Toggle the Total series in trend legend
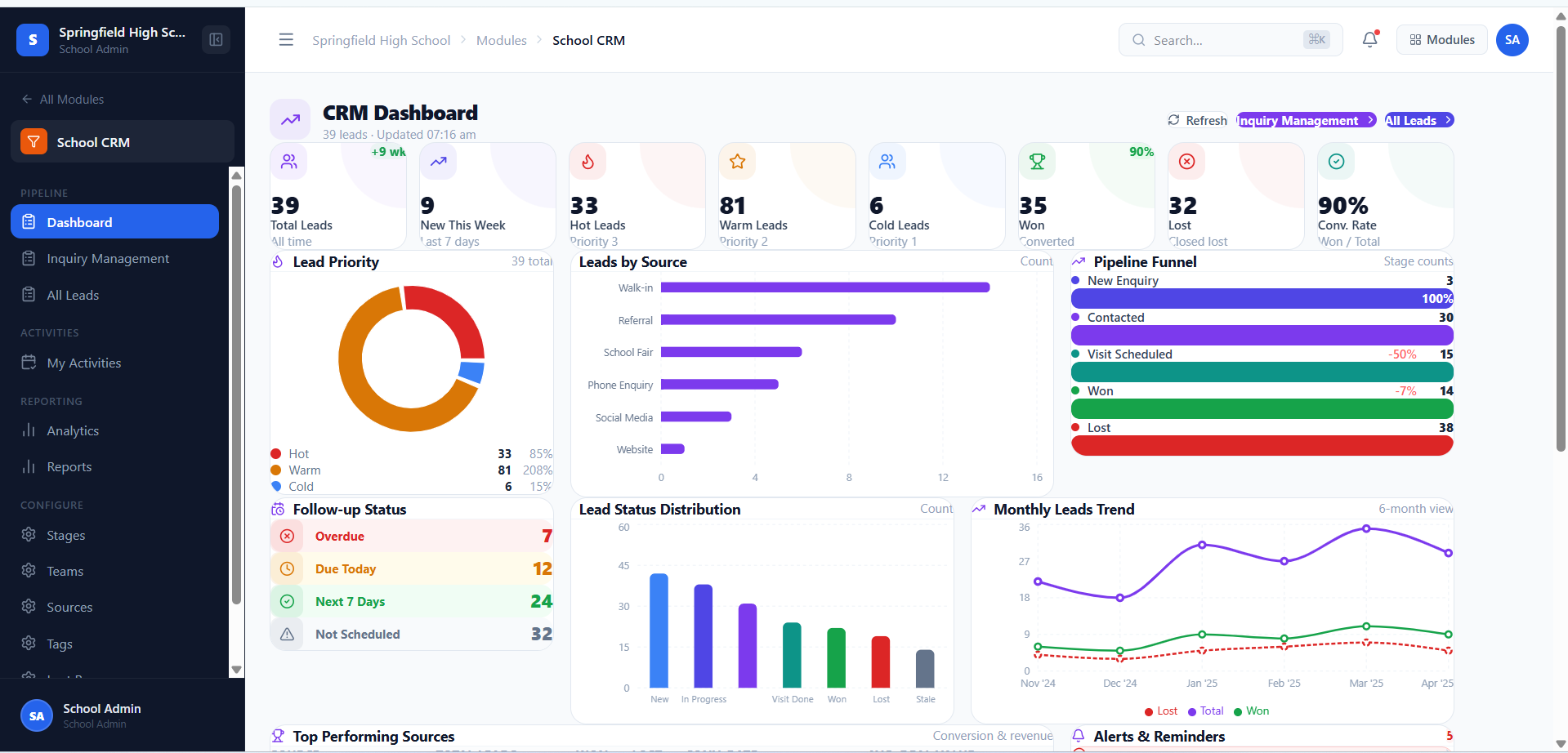 pyautogui.click(x=1205, y=711)
